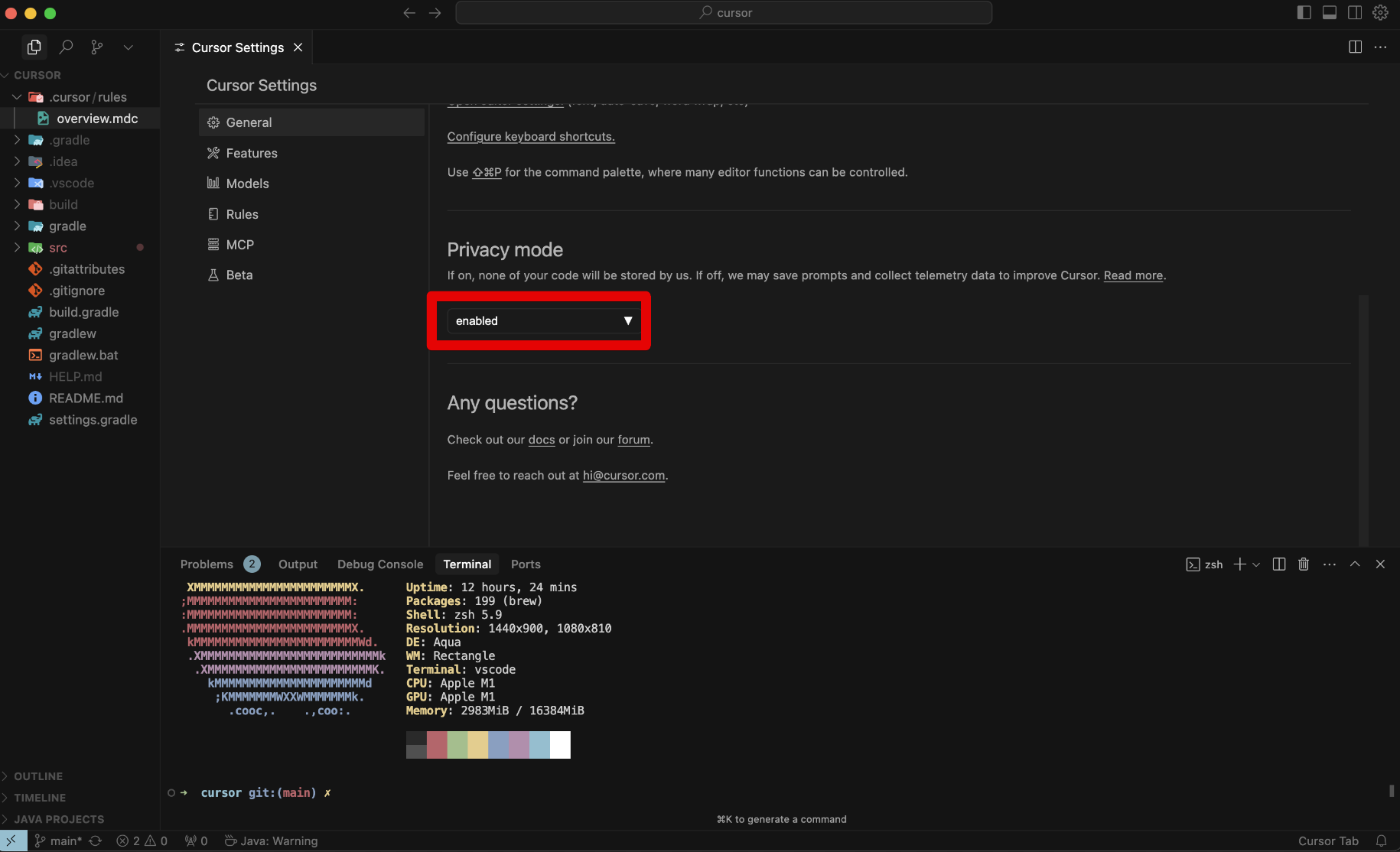The image size is (1400, 852).
Task: Open the Search view icon
Action: pos(67,47)
